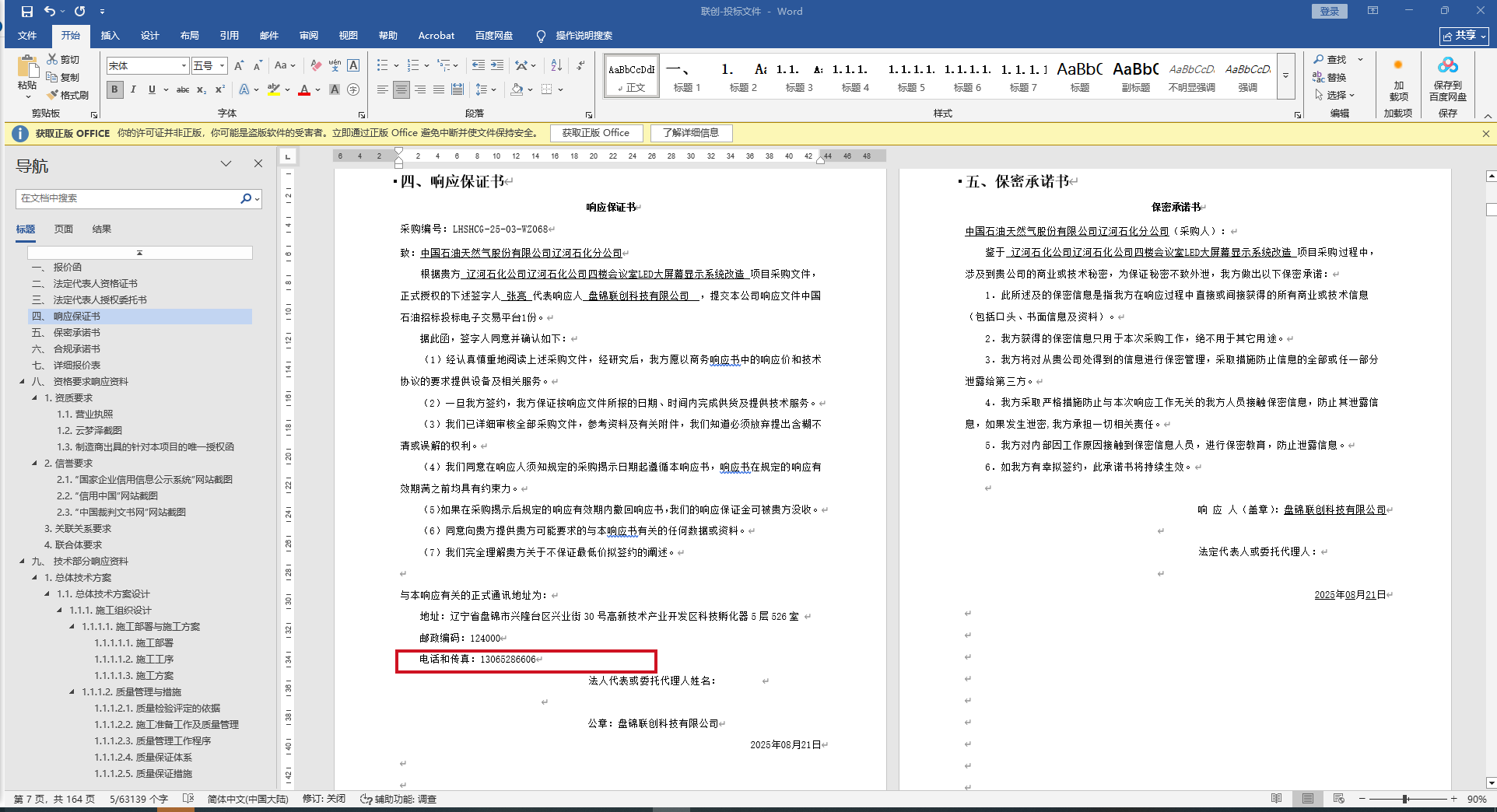This screenshot has height=812, width=1497.
Task: Toggle Underline formatting
Action: tap(152, 90)
